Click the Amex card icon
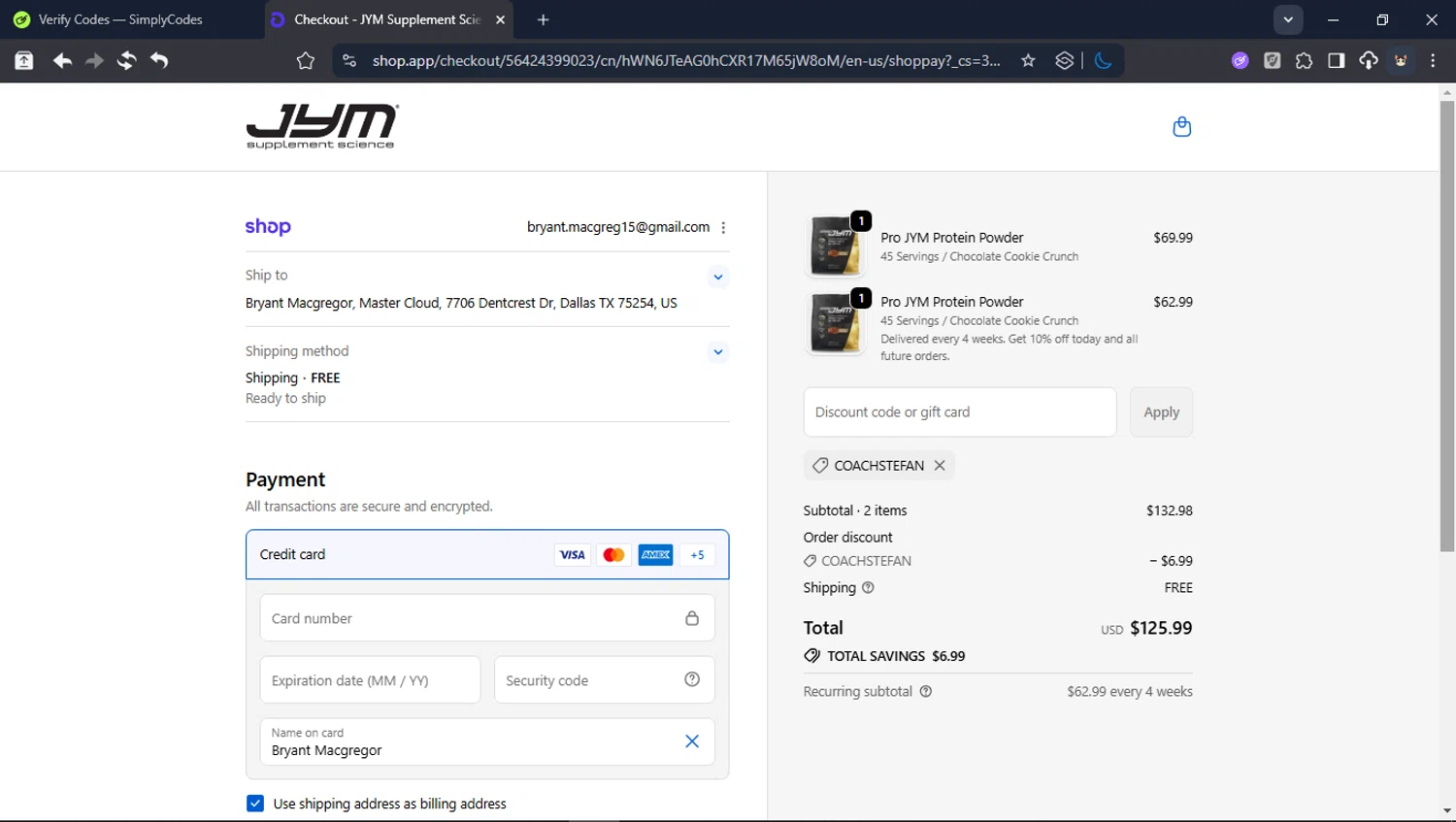Screen dimensions: 1456x822 [x=655, y=555]
